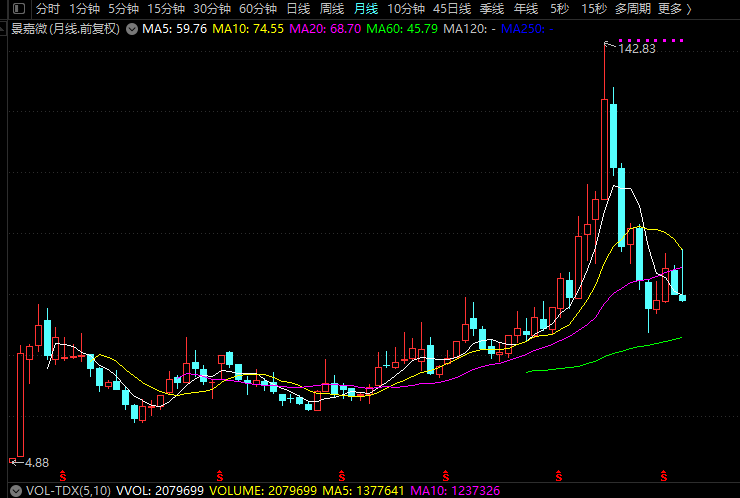Click the 142.83 high price marker

pos(637,48)
